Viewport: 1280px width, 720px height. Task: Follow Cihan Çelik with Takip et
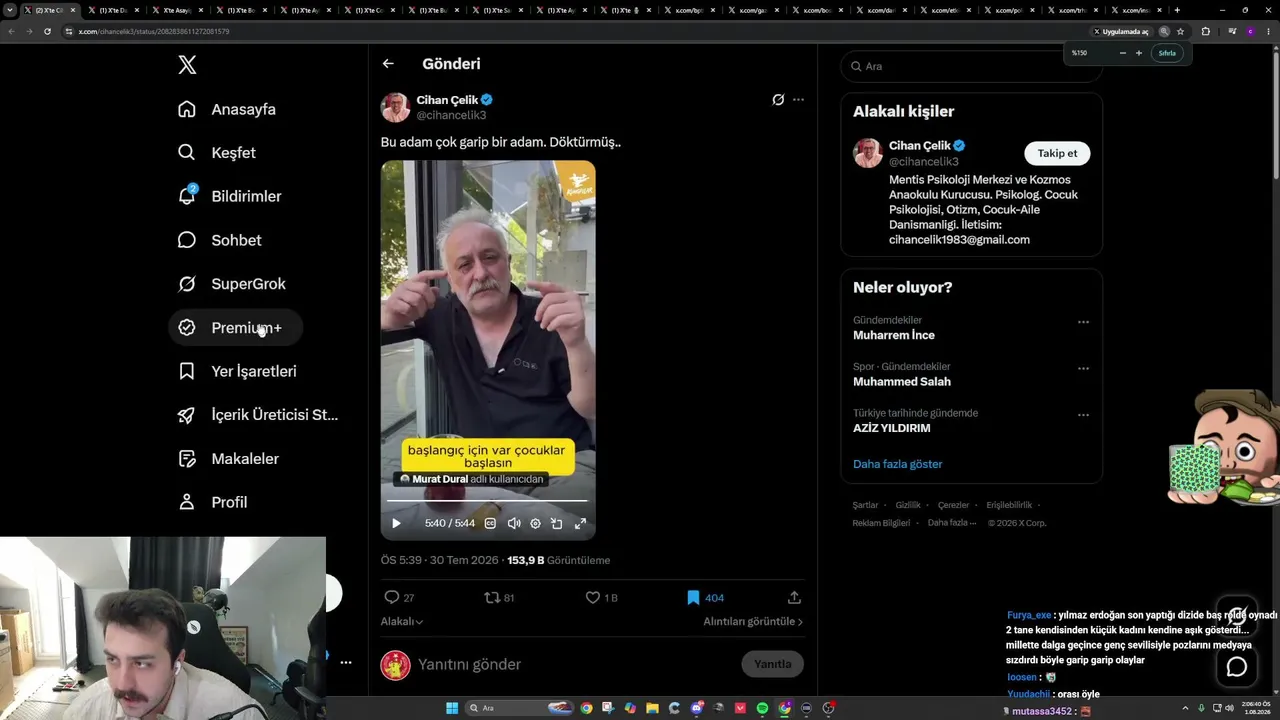click(x=1057, y=153)
